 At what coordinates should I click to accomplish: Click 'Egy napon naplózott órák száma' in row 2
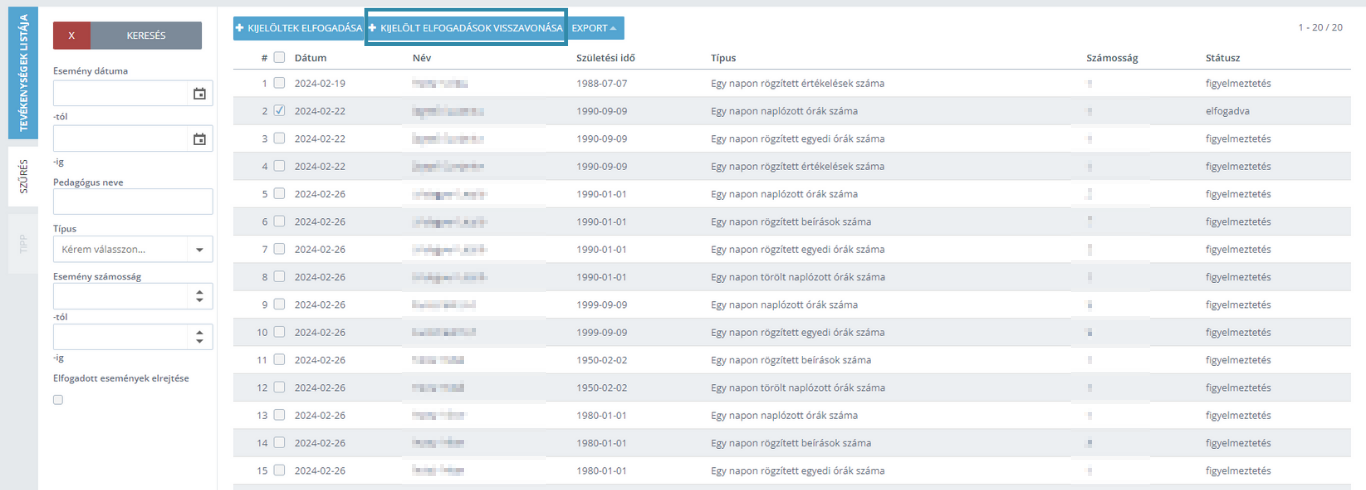784,111
